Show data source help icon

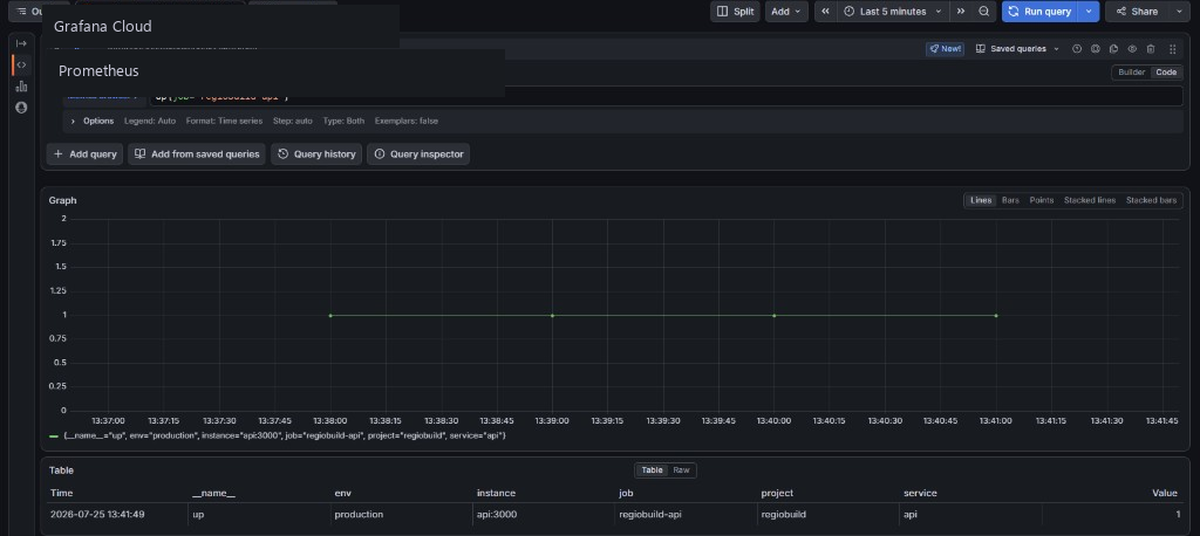pos(1077,48)
